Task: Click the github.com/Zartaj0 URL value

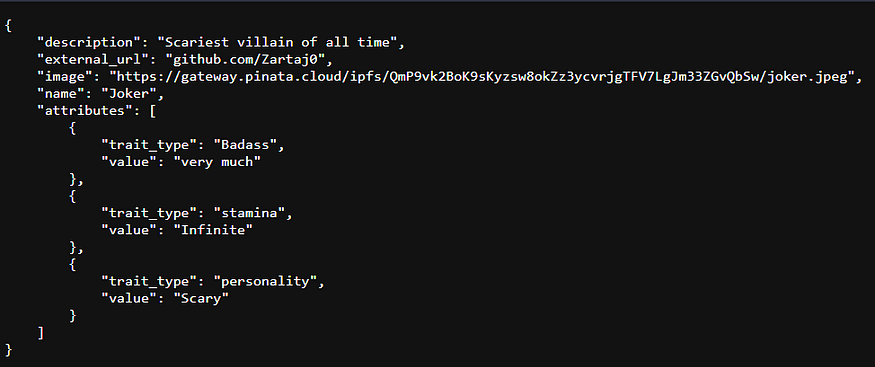Action: (248, 59)
